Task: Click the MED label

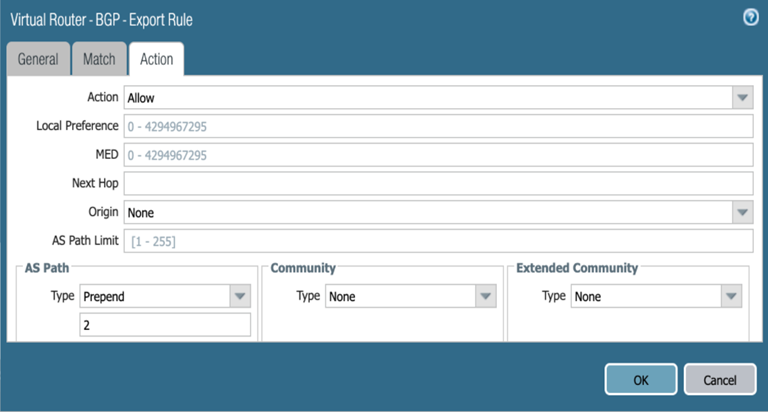Action: pyautogui.click(x=107, y=154)
